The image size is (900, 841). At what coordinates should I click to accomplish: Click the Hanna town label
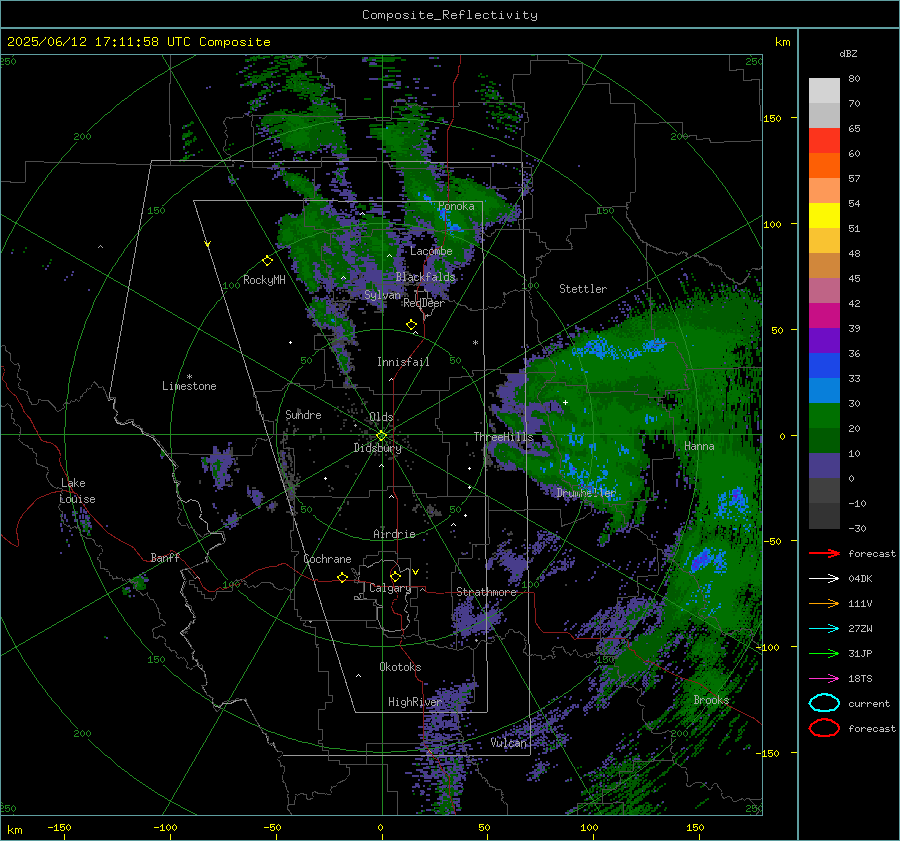pos(699,446)
